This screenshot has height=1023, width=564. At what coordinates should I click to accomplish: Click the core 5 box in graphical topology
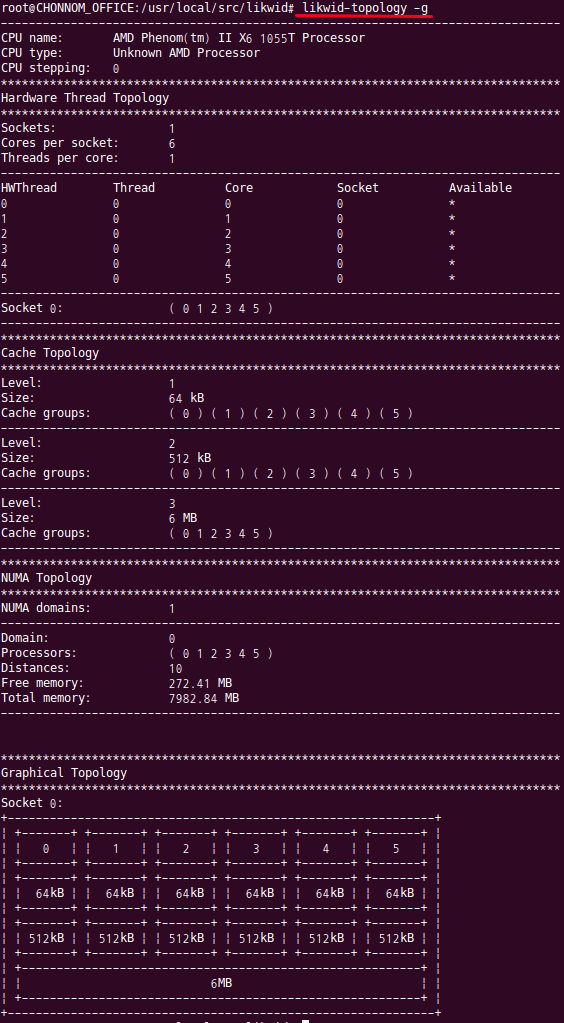396,849
